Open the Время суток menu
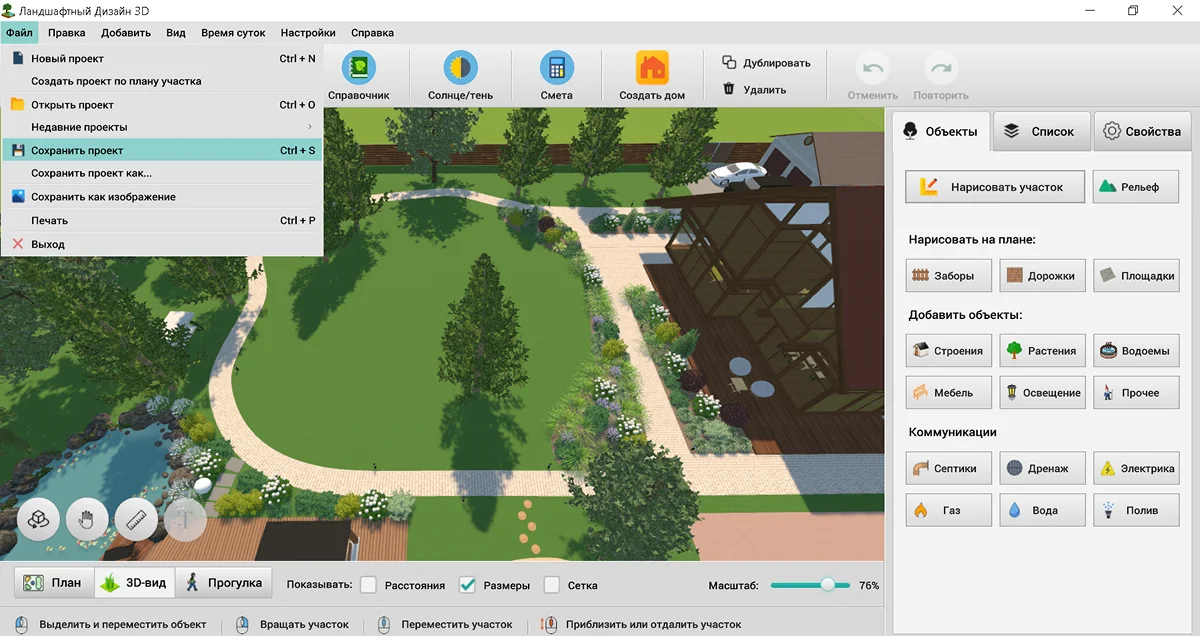Screen dimensions: 1200x636 233,33
